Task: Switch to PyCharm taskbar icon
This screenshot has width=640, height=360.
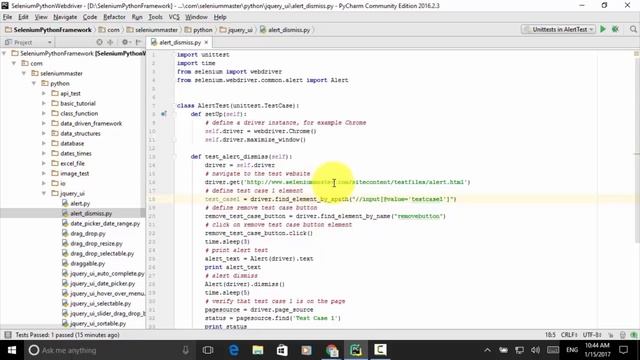Action: pos(356,350)
